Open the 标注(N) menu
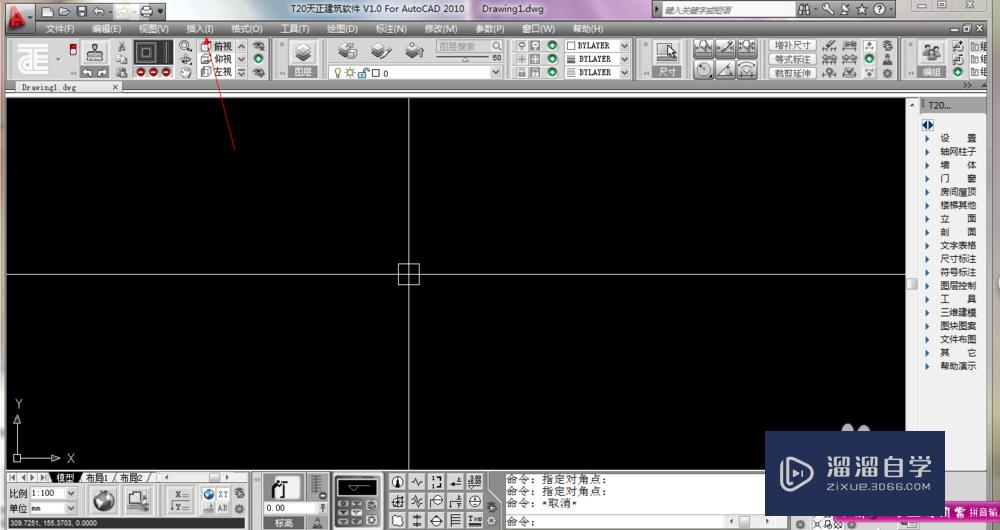Image resolution: width=1000 pixels, height=530 pixels. point(391,29)
